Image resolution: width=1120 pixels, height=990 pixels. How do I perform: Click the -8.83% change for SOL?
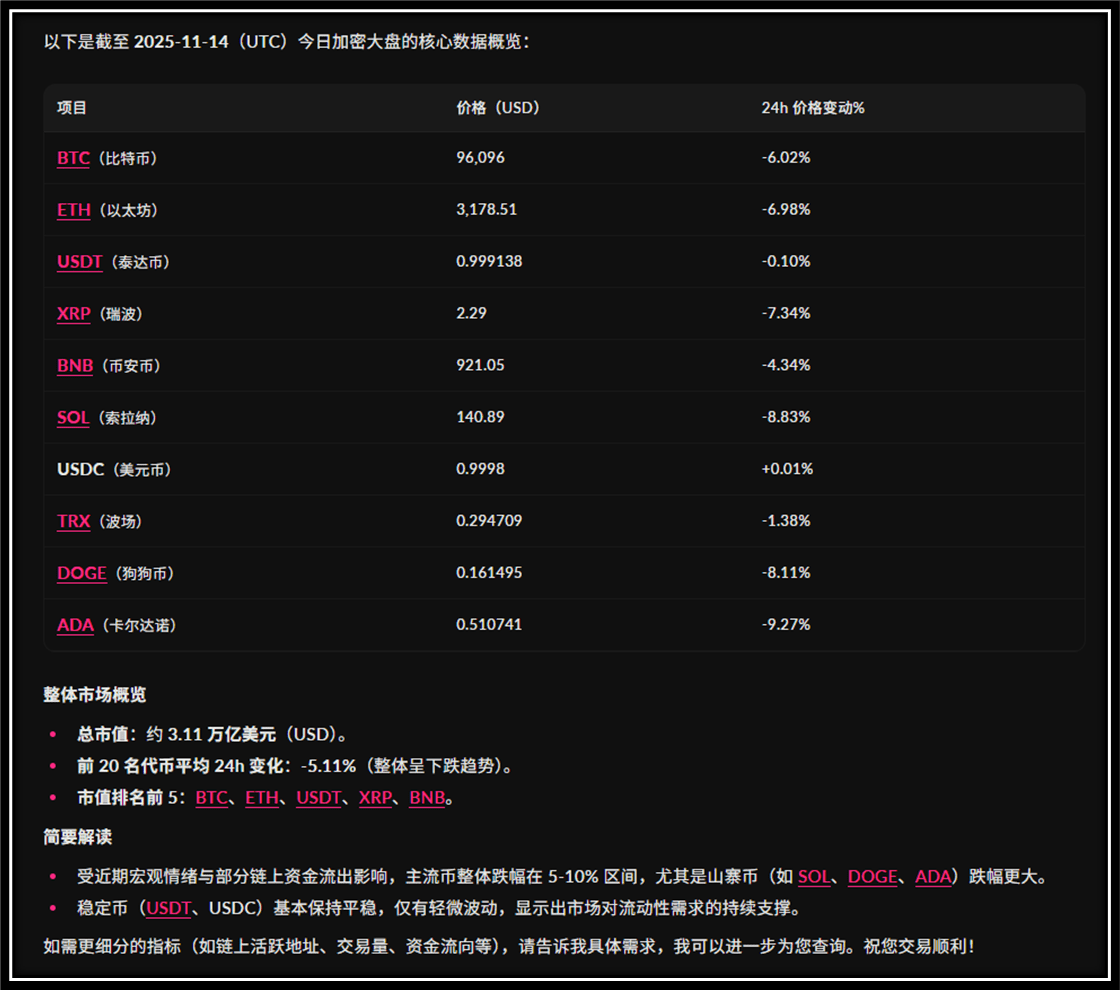click(x=786, y=416)
